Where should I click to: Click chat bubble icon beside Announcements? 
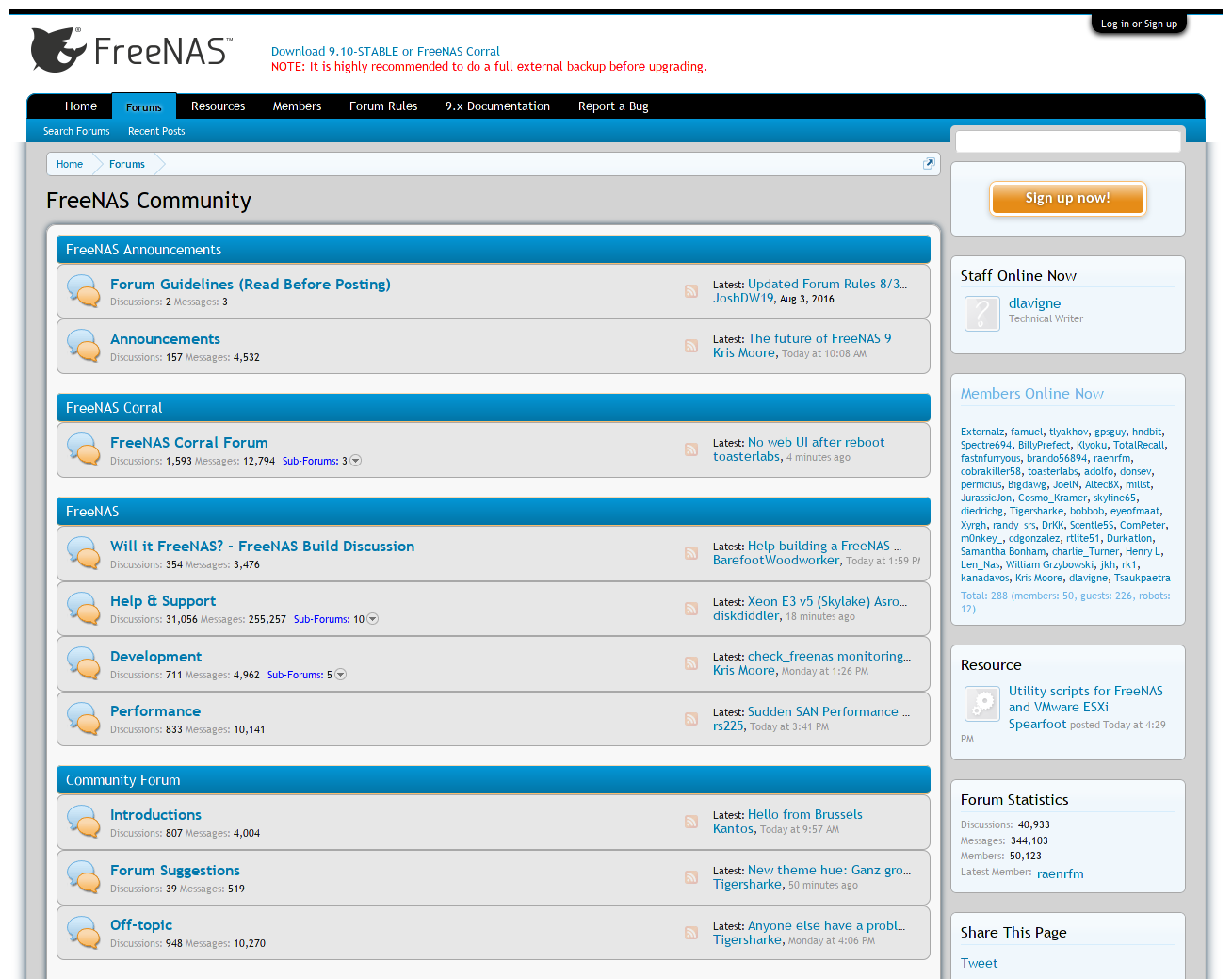pos(84,346)
